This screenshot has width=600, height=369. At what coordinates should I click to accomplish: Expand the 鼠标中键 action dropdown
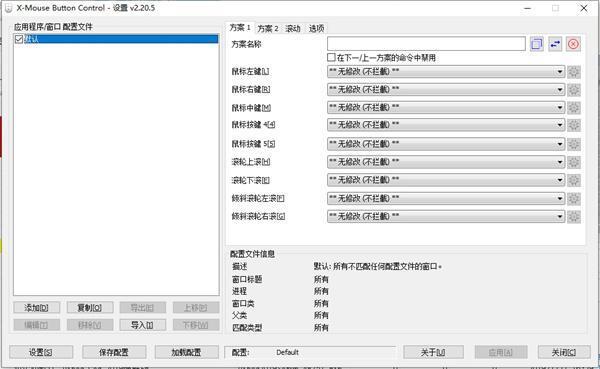coord(446,108)
